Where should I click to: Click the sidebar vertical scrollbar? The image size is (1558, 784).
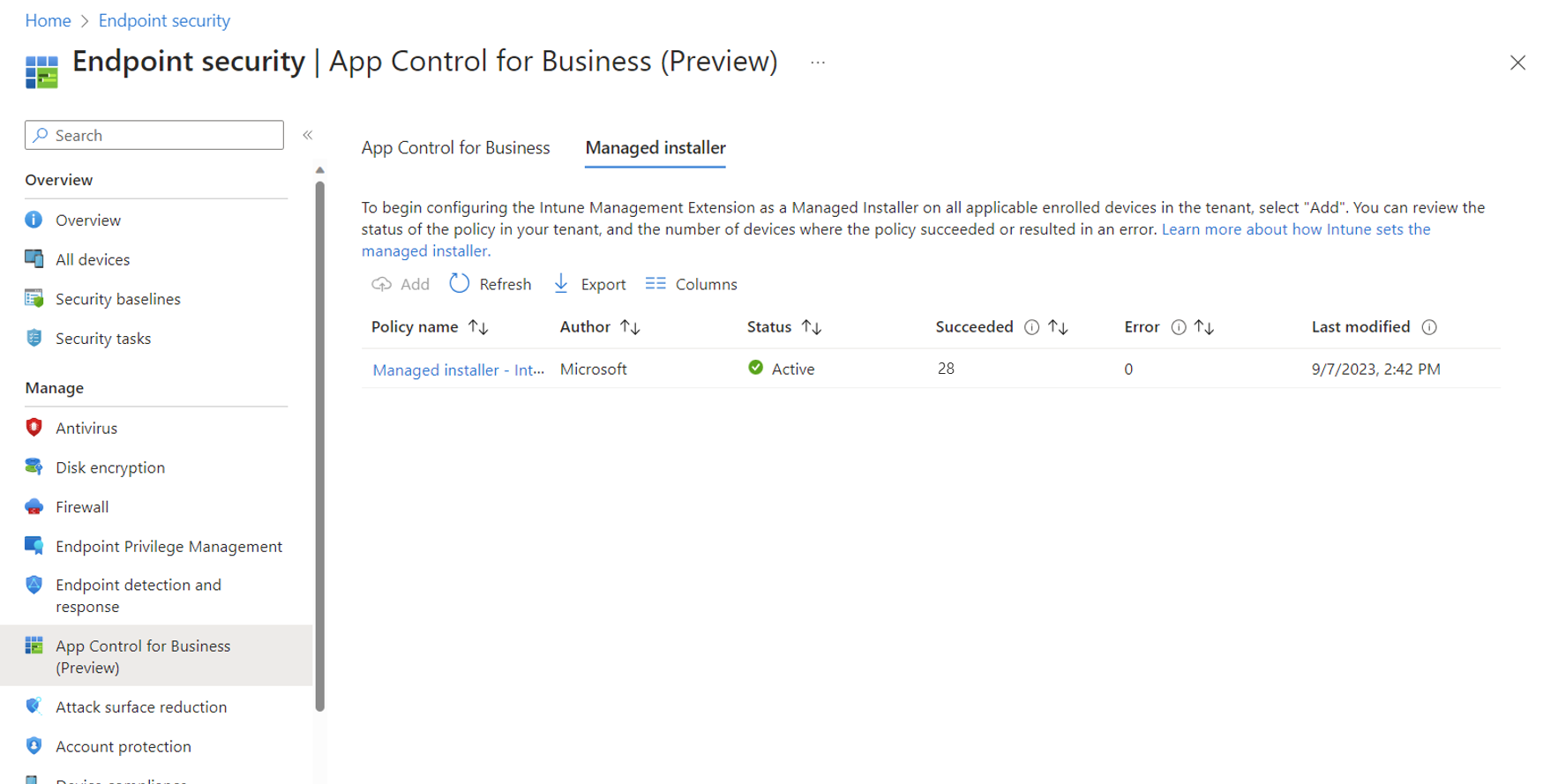coord(319,445)
